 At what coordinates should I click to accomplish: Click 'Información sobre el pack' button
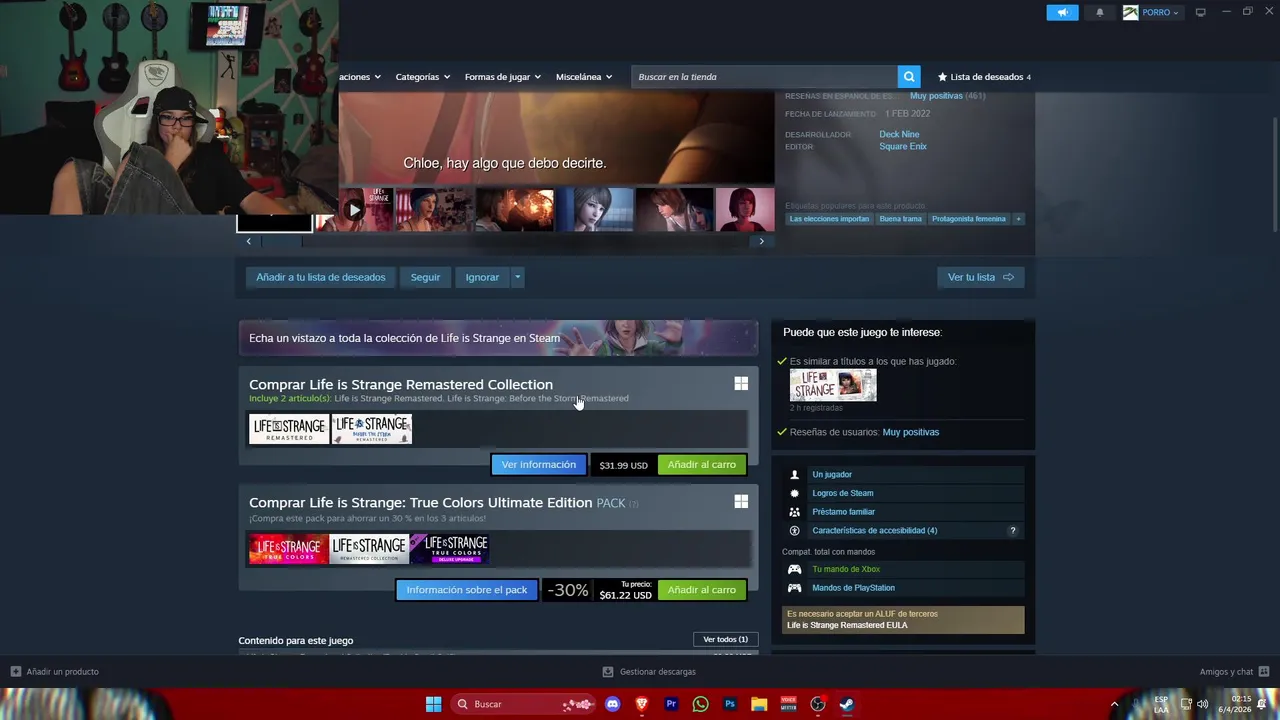pyautogui.click(x=466, y=590)
